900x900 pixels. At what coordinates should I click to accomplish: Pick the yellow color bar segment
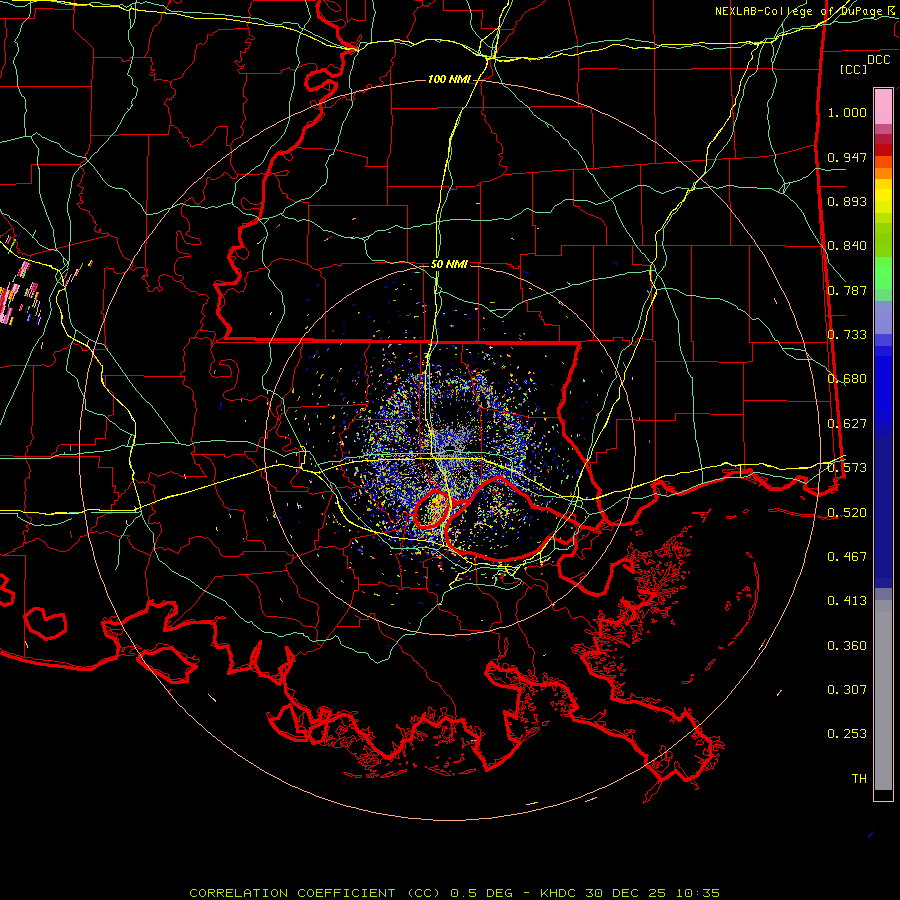click(x=883, y=197)
